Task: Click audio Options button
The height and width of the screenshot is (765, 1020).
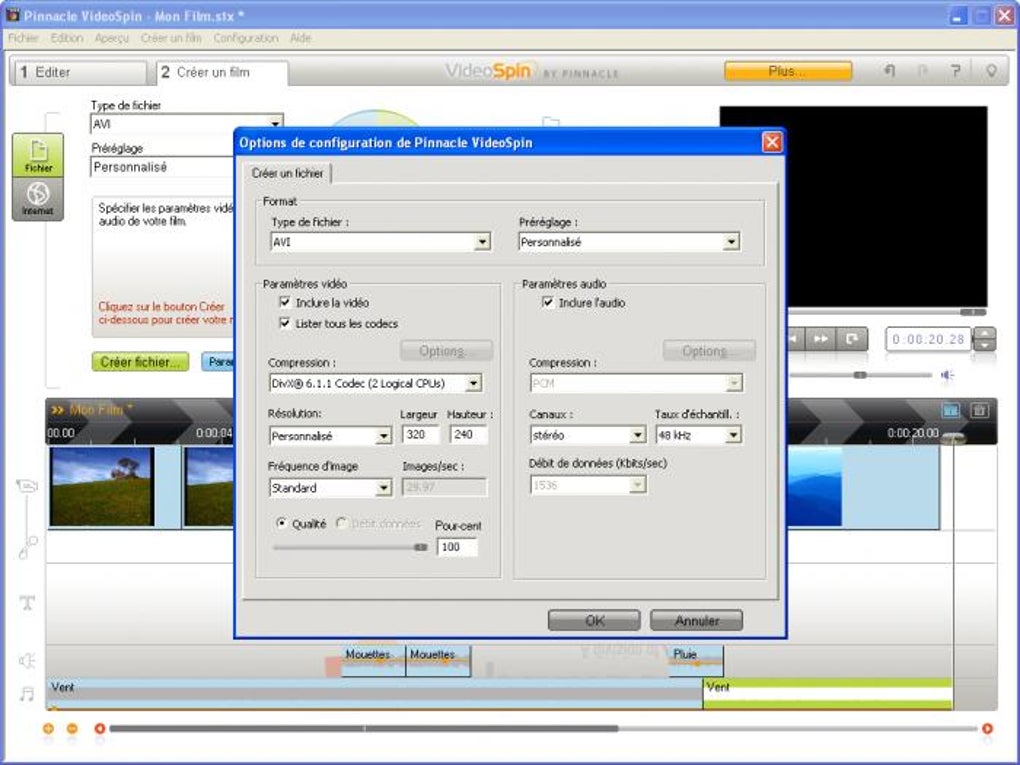Action: [x=709, y=351]
